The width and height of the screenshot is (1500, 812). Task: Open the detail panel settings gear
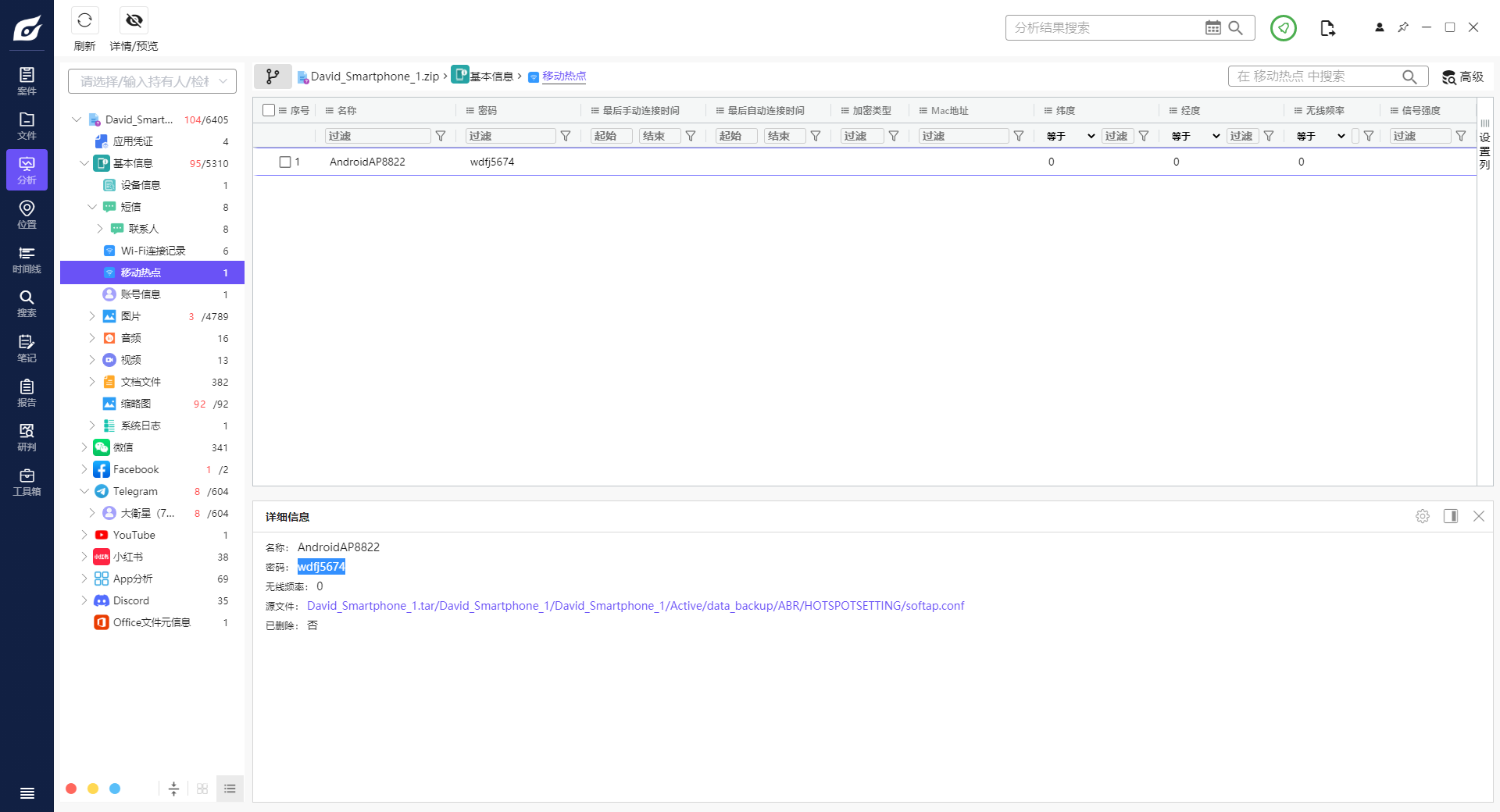click(x=1423, y=516)
